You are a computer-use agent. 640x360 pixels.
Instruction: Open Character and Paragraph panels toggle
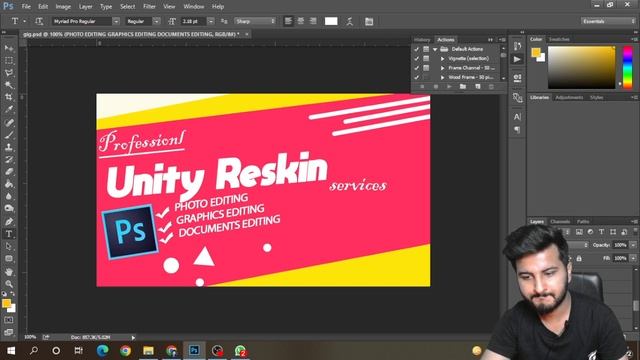point(369,21)
